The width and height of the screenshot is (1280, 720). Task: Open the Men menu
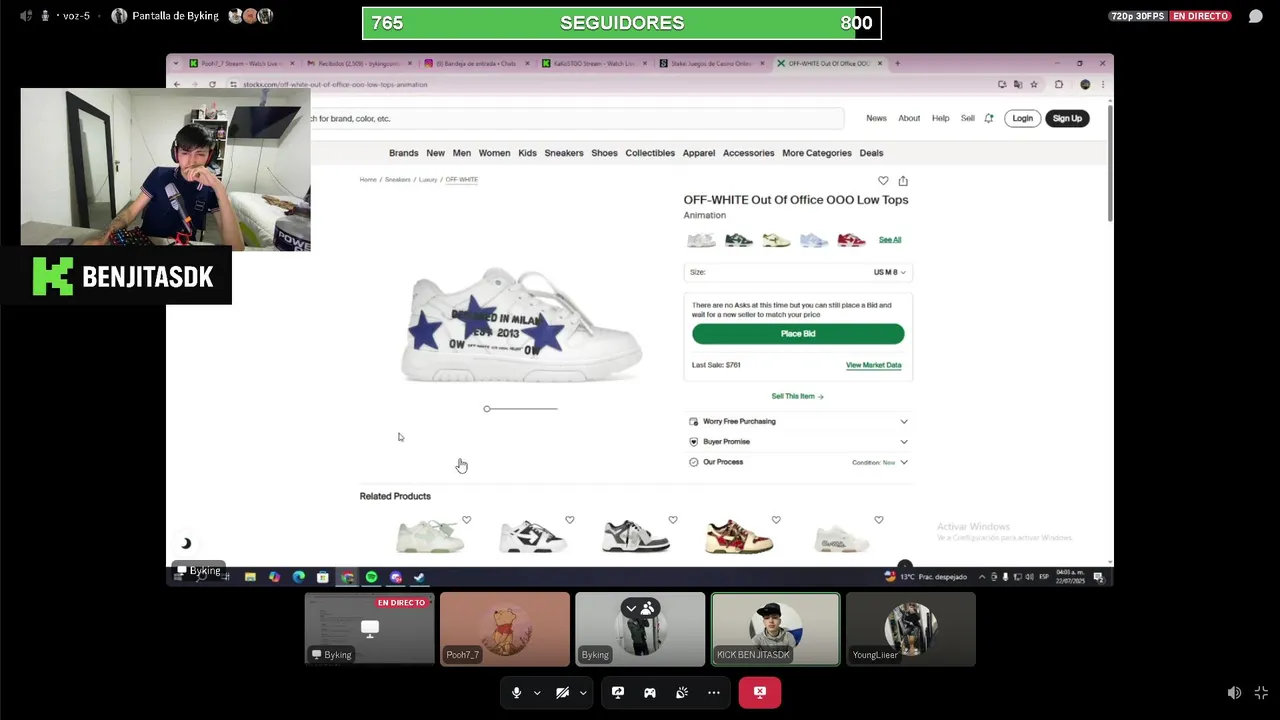(461, 153)
